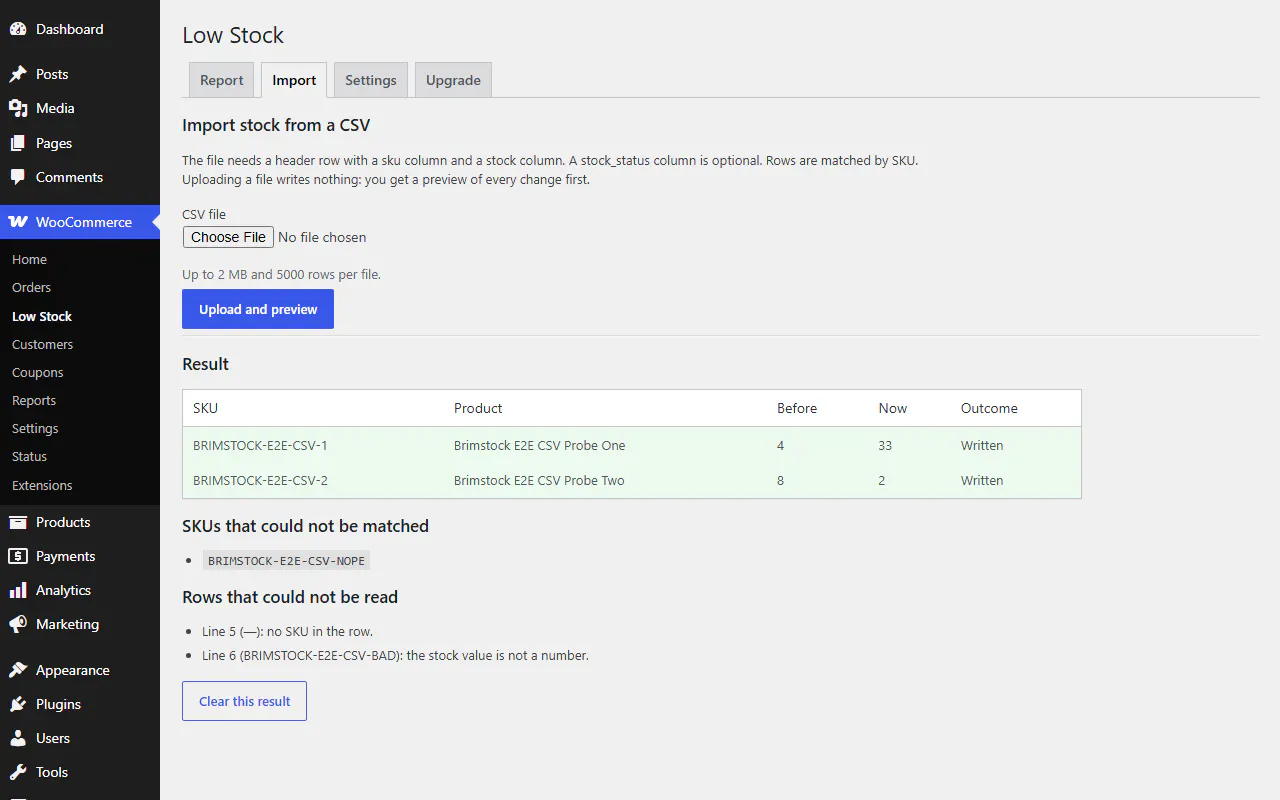Click the BRIMSTOCK-E2E-CSV-2 SKU cell

click(x=260, y=480)
